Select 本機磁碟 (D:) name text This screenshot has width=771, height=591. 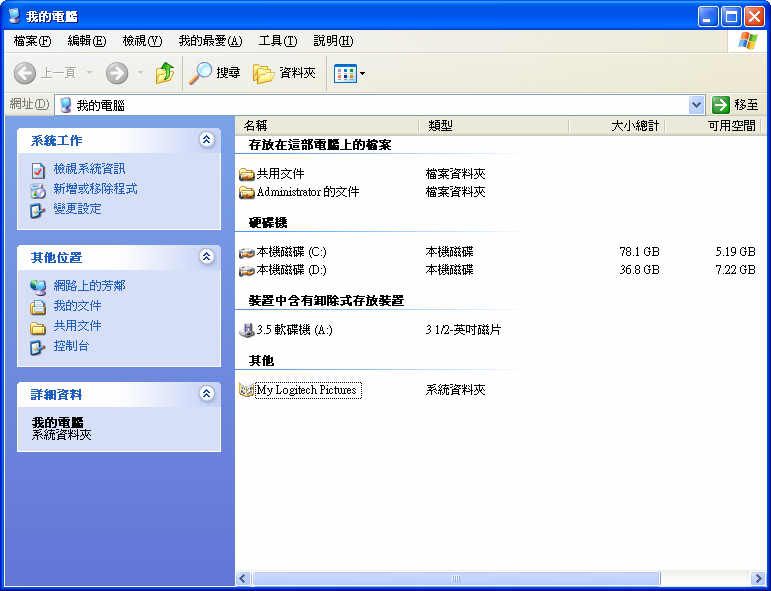291,270
